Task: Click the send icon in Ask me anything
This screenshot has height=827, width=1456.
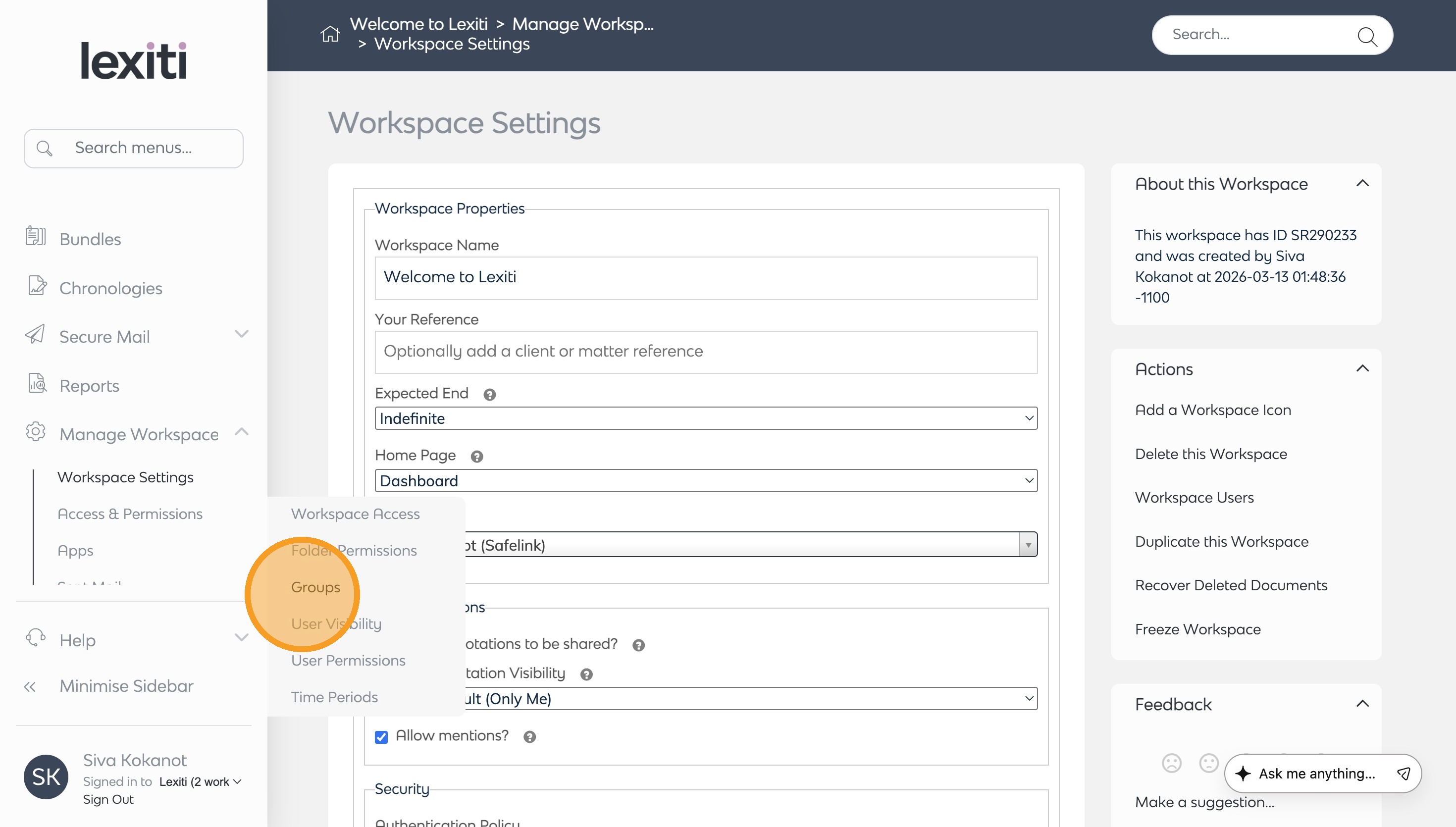Action: (1403, 773)
